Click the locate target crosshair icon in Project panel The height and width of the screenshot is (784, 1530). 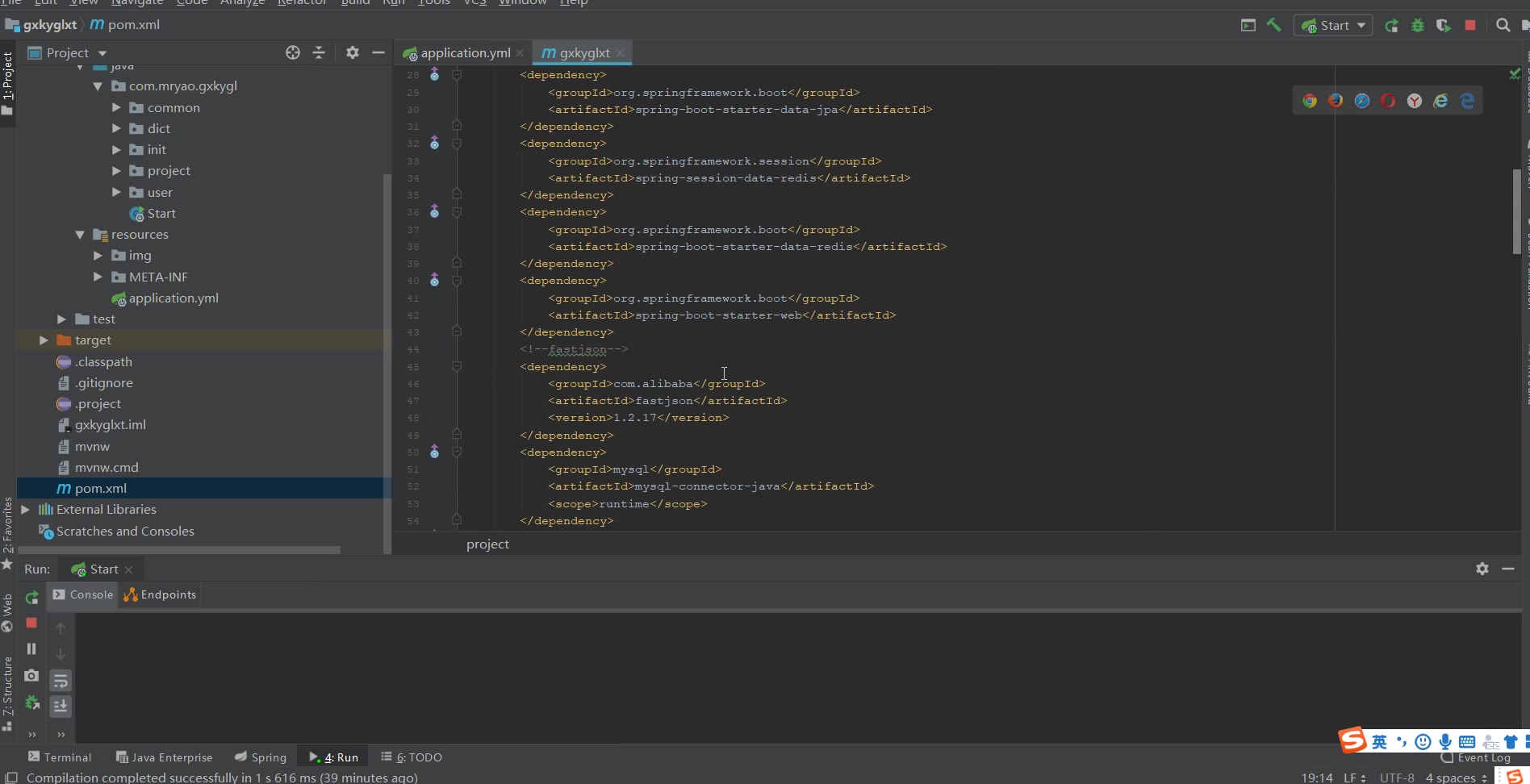click(292, 52)
